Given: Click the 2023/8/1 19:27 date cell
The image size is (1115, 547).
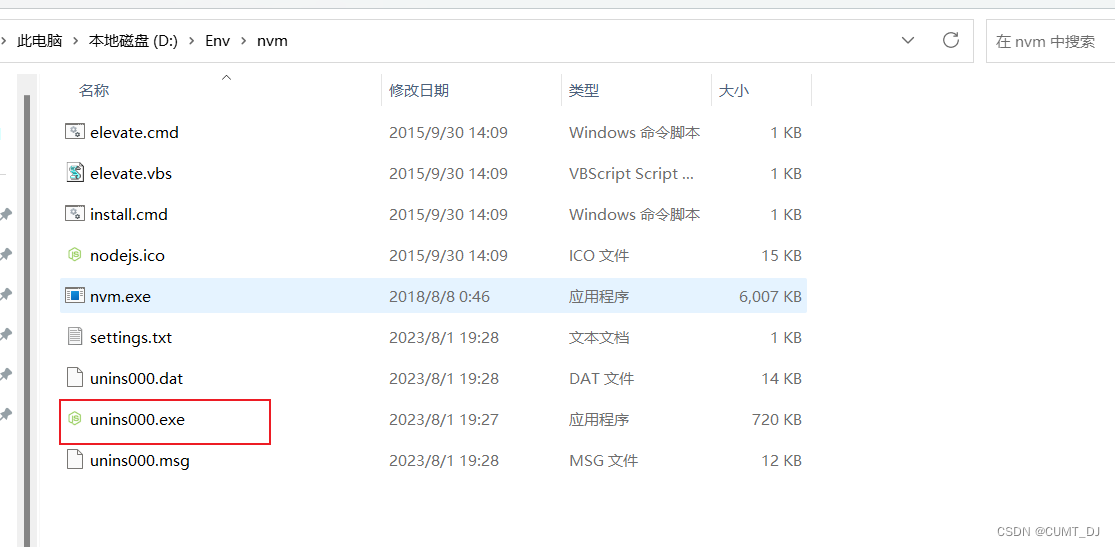Looking at the screenshot, I should tap(444, 420).
